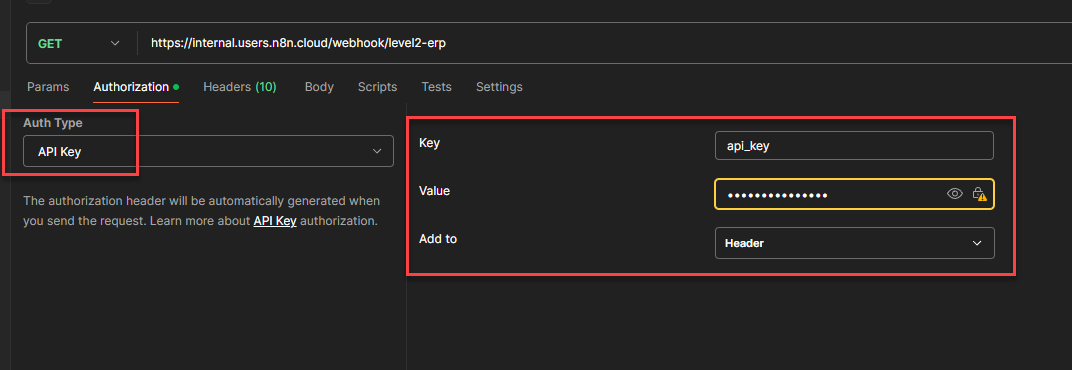The image size is (1072, 370).
Task: Switch to the Params tab
Action: [x=48, y=87]
